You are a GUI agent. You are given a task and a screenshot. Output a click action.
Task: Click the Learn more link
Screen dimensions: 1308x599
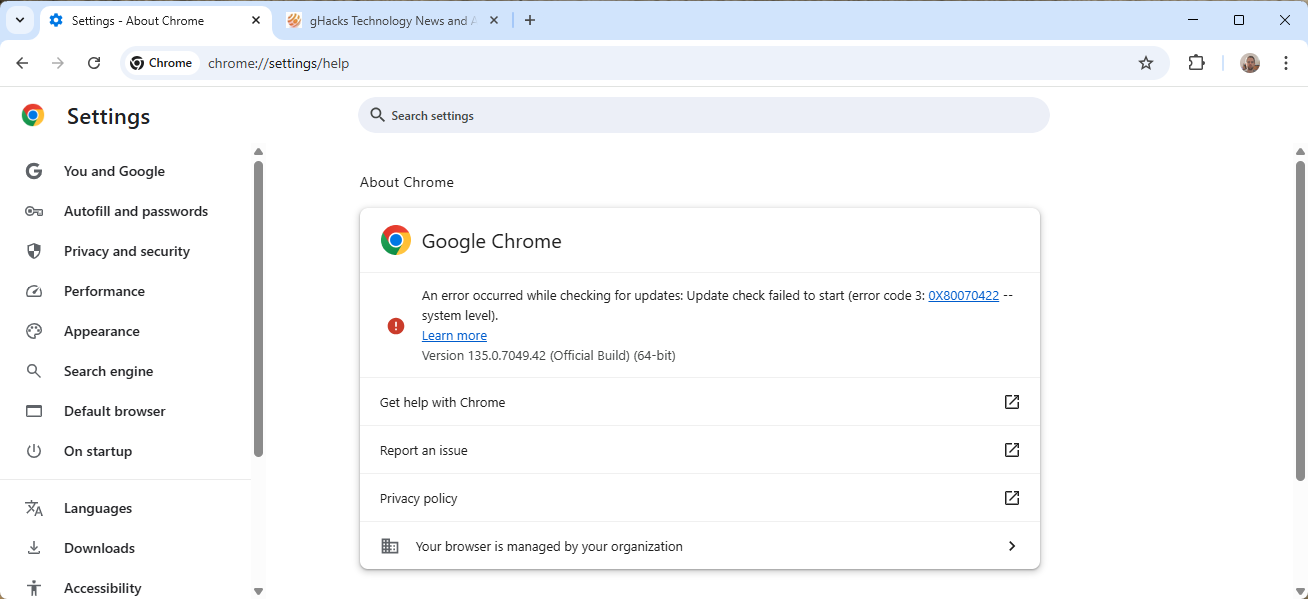(454, 335)
